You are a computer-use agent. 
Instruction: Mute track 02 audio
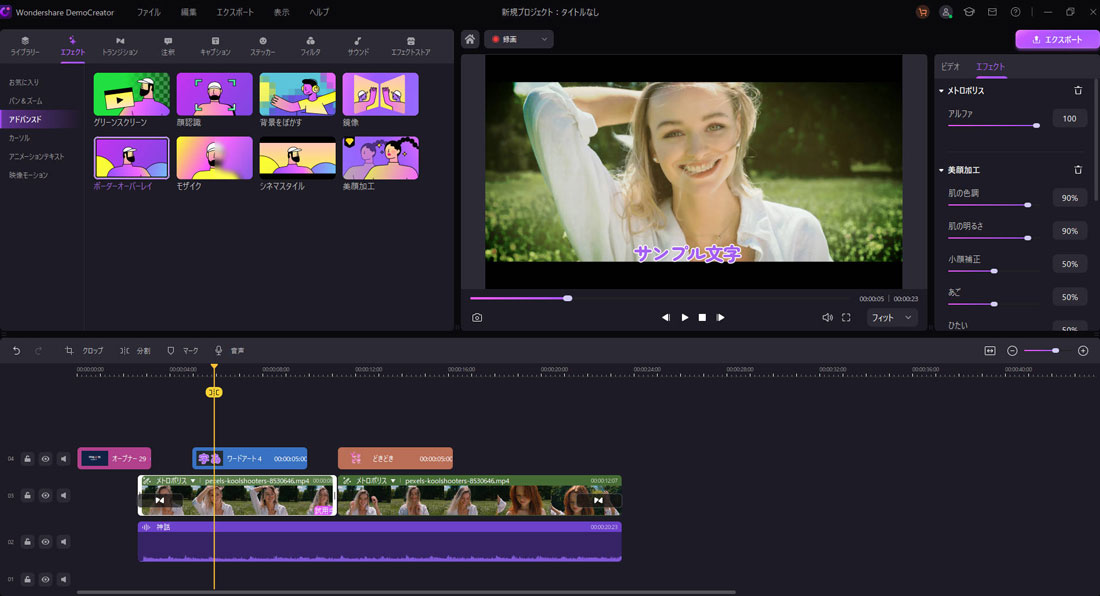64,541
